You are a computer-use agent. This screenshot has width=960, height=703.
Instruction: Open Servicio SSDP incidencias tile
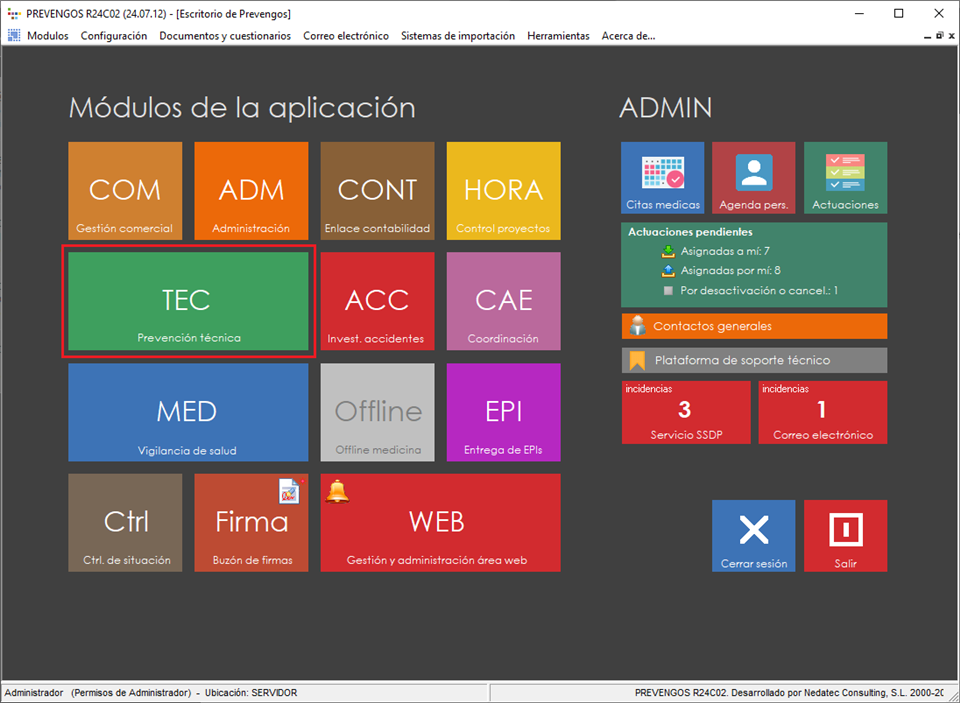pyautogui.click(x=685, y=412)
